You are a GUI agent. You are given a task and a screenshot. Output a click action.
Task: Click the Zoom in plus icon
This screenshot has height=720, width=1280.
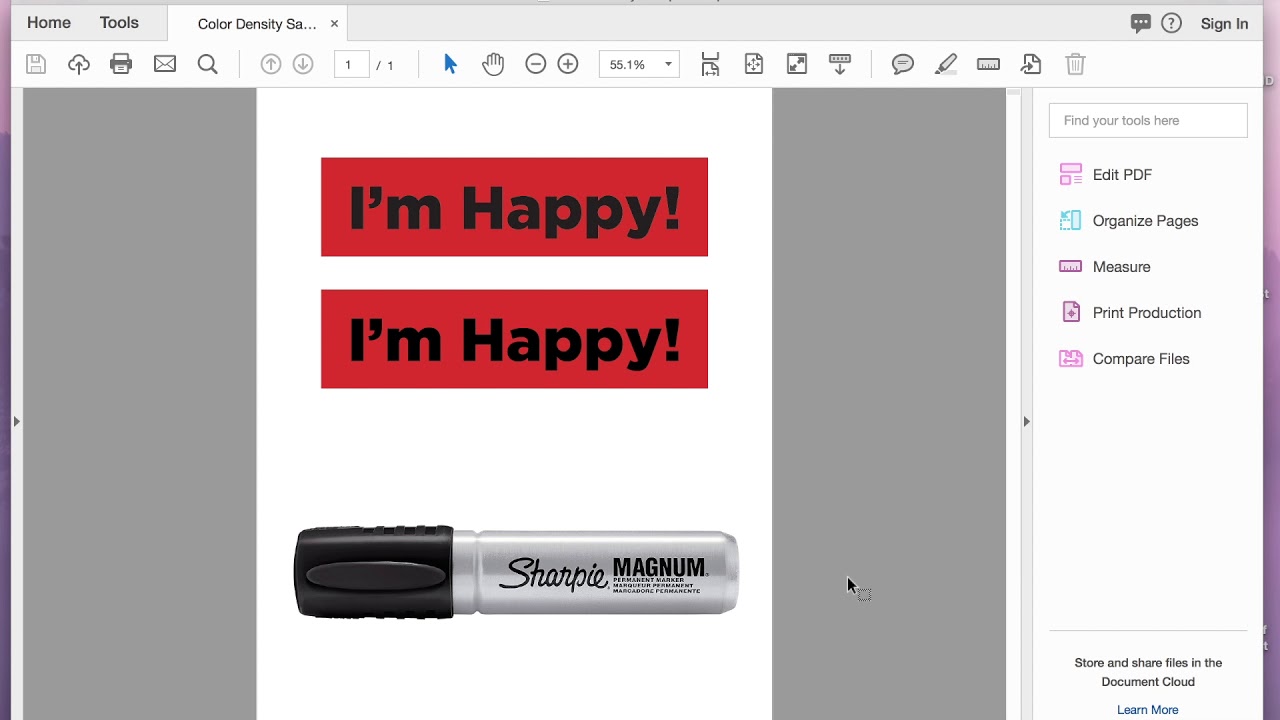[x=568, y=64]
